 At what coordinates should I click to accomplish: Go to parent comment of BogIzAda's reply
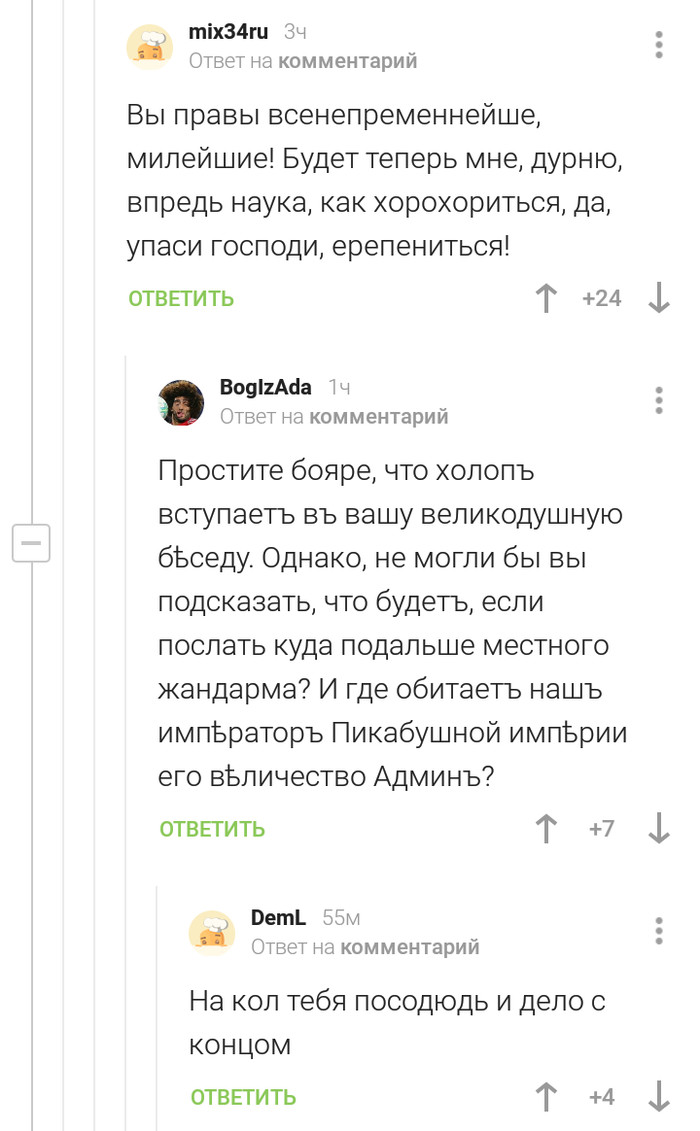point(378,416)
